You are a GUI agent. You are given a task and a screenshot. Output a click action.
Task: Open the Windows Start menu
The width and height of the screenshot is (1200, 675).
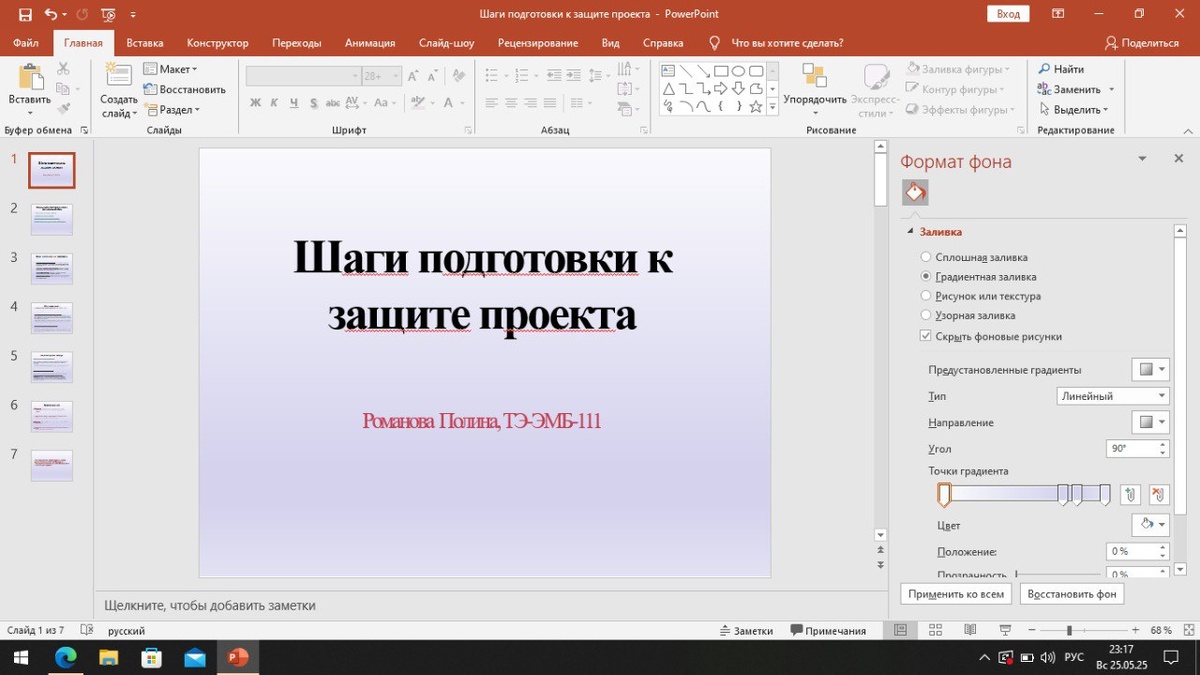click(21, 657)
